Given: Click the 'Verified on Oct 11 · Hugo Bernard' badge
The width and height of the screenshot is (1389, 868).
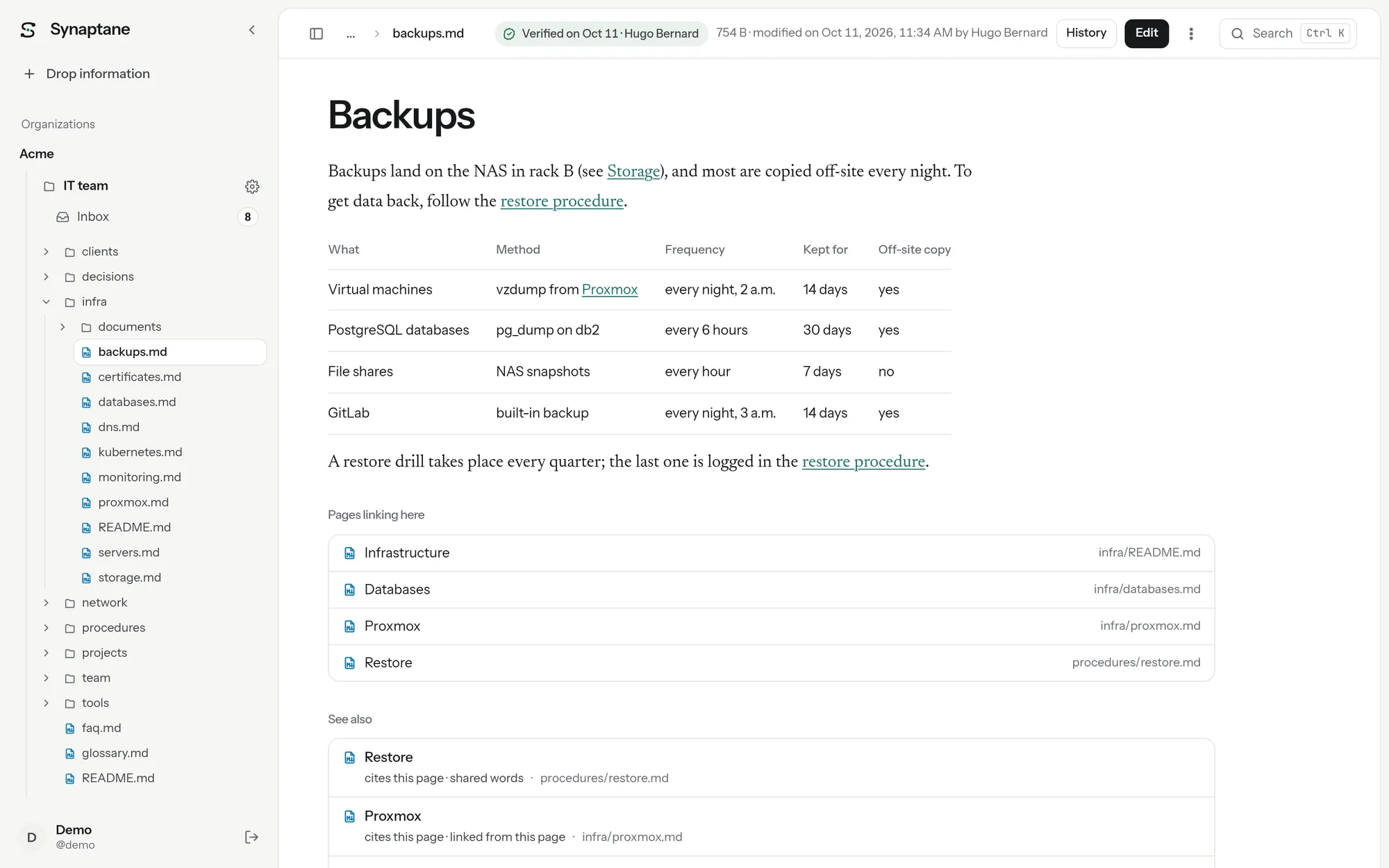Looking at the screenshot, I should click(601, 33).
